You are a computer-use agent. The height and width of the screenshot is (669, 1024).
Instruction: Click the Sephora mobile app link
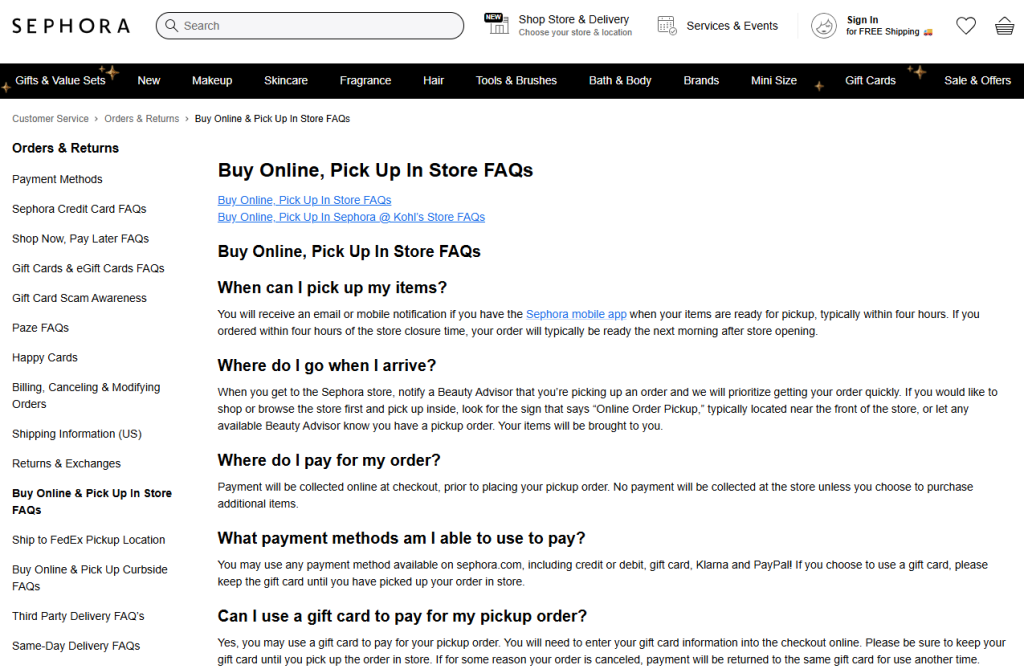(x=576, y=313)
